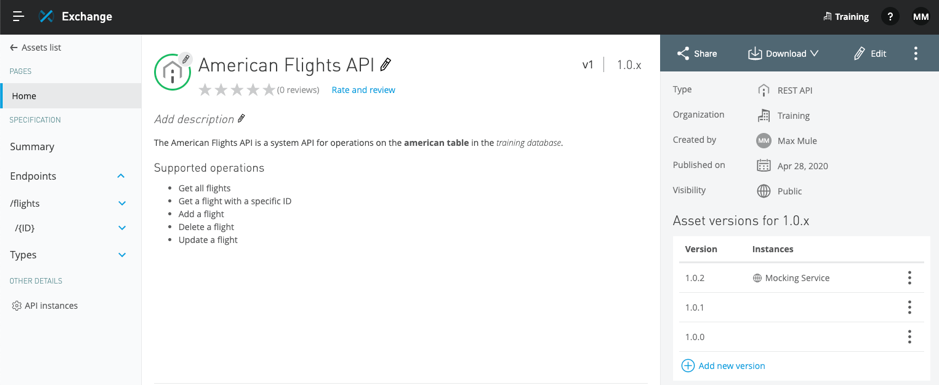Open the Download dropdown
The width and height of the screenshot is (939, 385).
[783, 53]
